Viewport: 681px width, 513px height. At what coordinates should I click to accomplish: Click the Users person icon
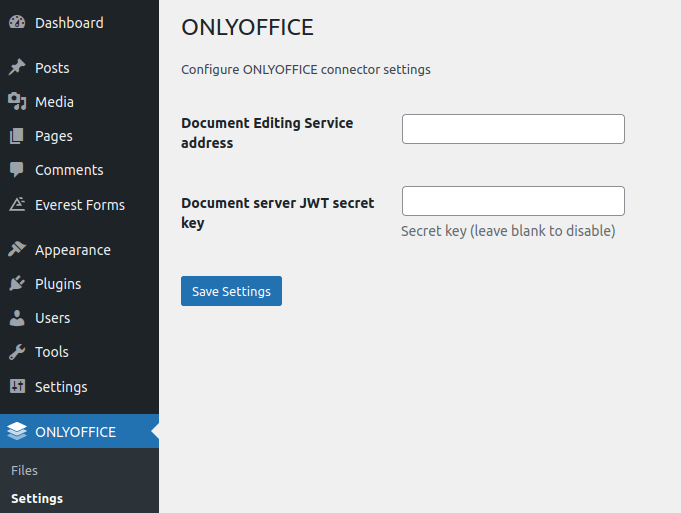click(x=17, y=318)
